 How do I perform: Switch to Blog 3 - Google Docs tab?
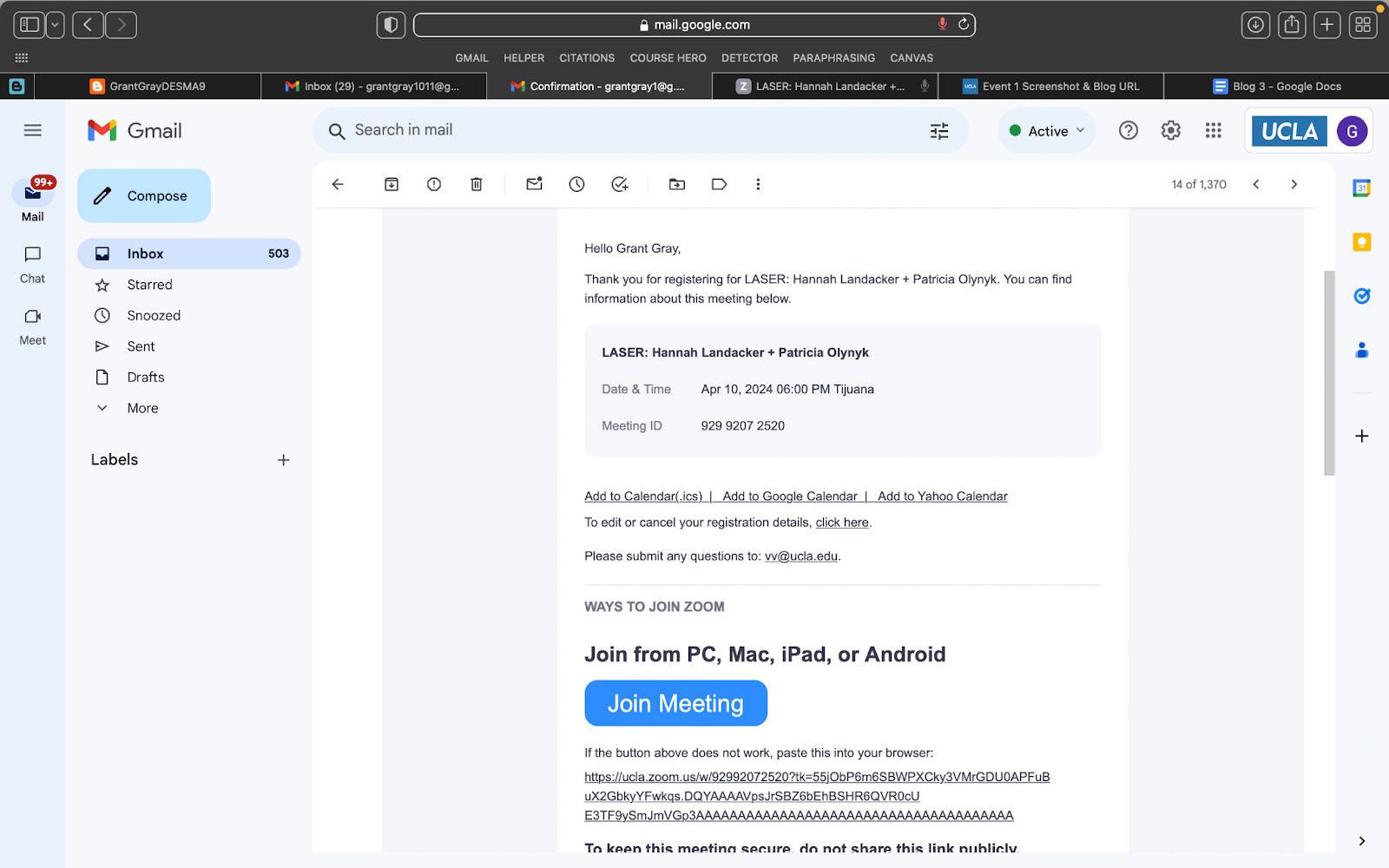click(x=1276, y=86)
